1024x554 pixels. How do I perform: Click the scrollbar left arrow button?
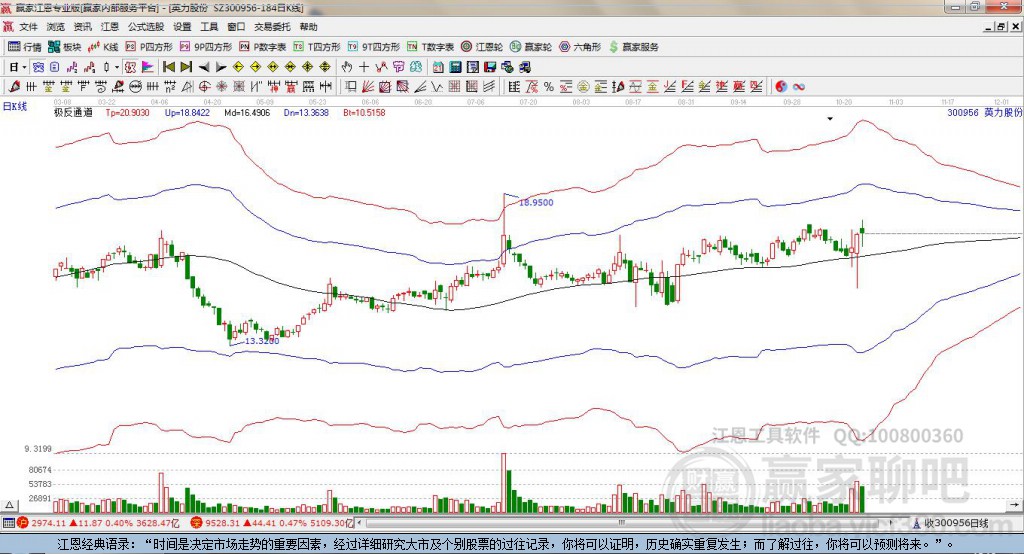pyautogui.click(x=360, y=523)
